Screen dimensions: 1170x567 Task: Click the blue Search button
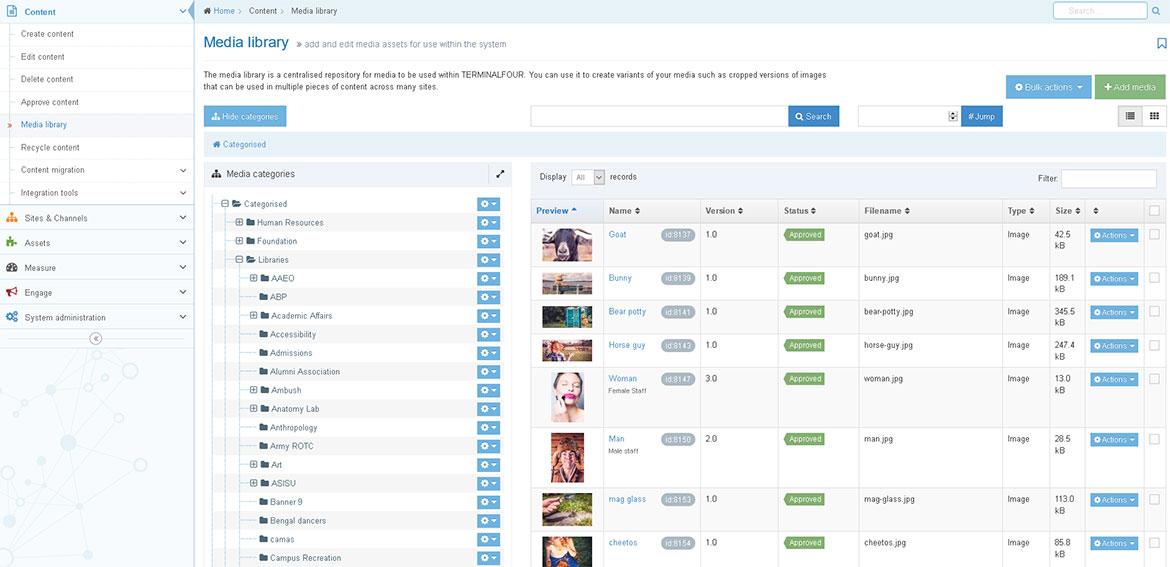pos(813,116)
